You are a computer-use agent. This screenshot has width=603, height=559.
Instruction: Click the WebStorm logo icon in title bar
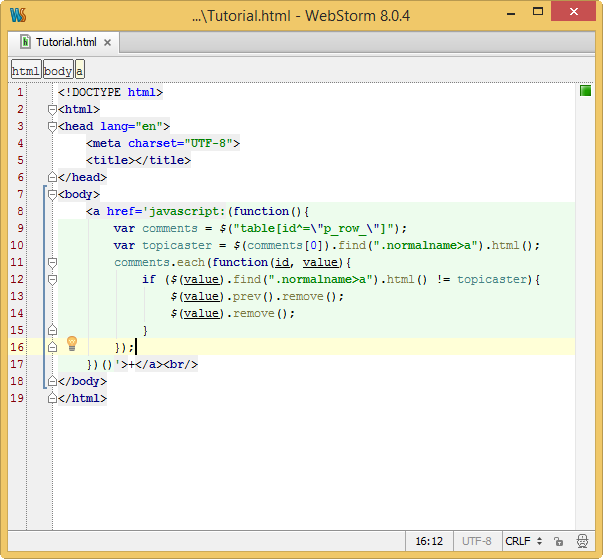(x=18, y=15)
